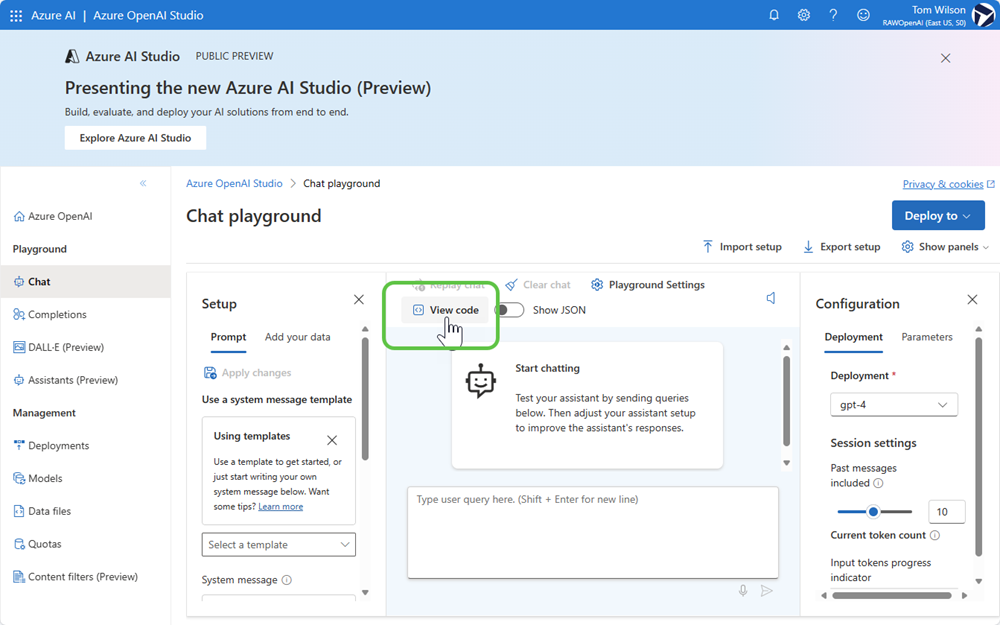Dismiss the Using templates tip card
1000x625 pixels.
(x=332, y=440)
